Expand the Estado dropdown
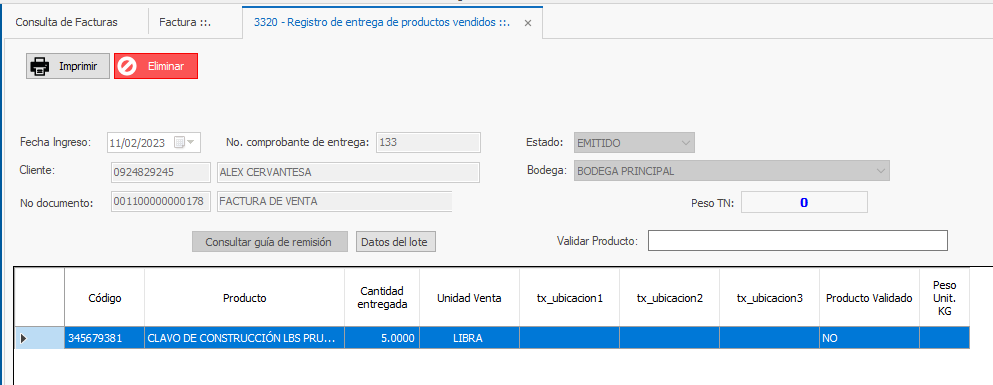 [x=686, y=143]
